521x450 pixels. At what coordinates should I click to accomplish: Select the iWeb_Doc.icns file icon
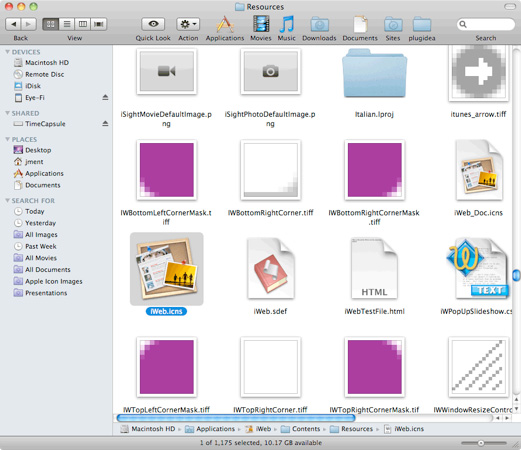point(479,170)
